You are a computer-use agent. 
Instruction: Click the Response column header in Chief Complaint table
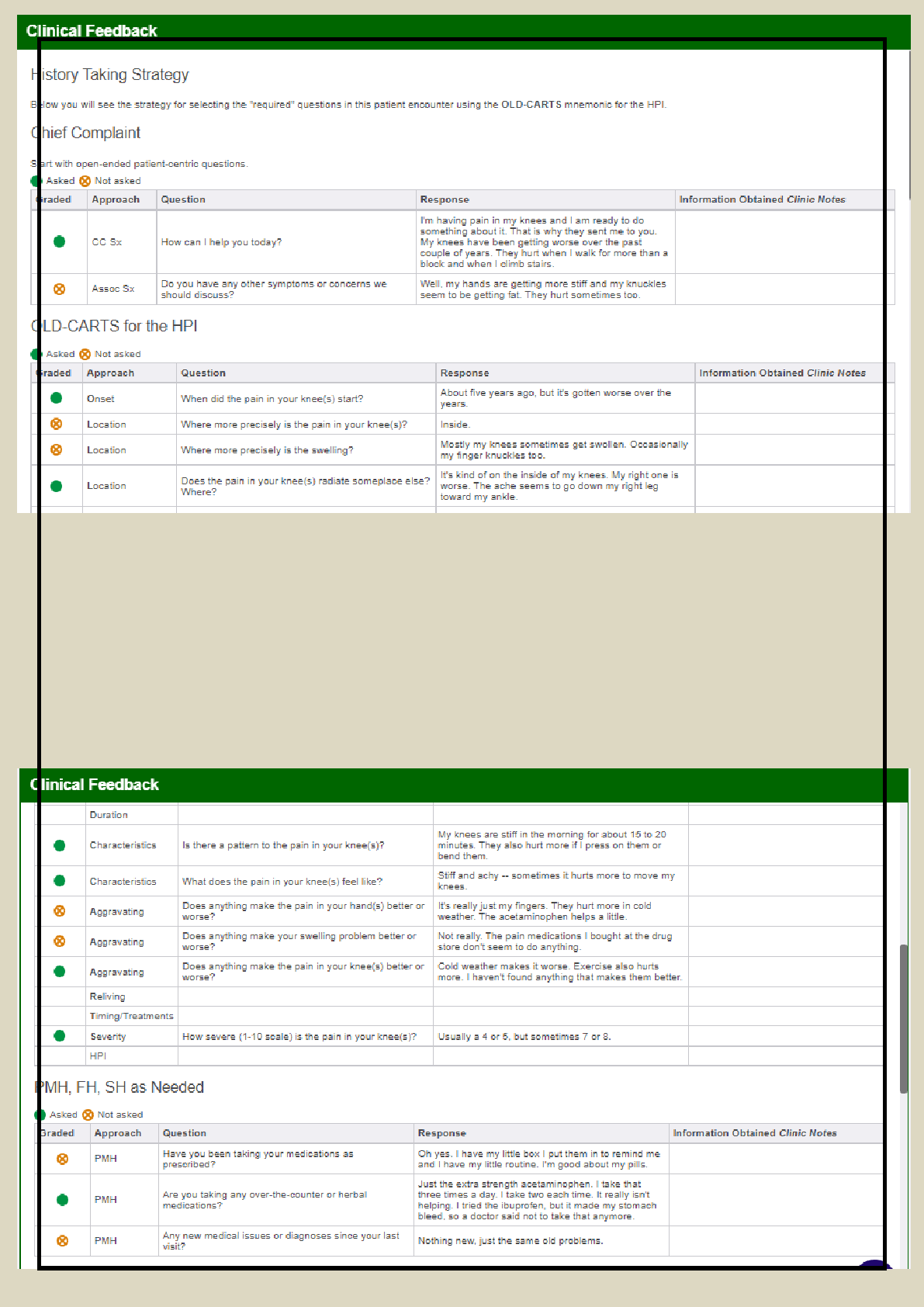pyautogui.click(x=445, y=199)
